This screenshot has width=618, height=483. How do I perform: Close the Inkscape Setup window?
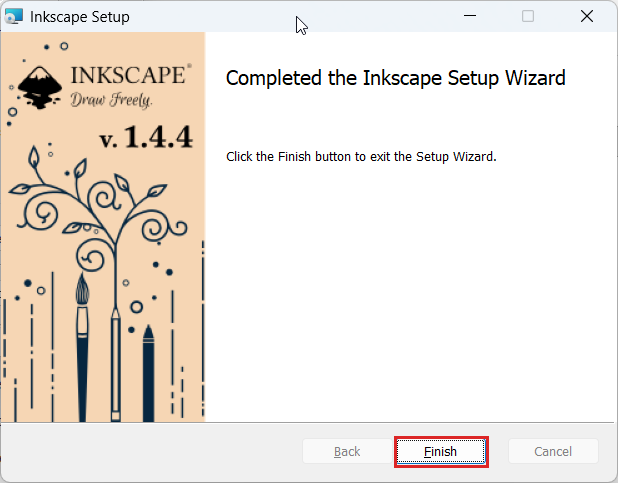coord(587,17)
